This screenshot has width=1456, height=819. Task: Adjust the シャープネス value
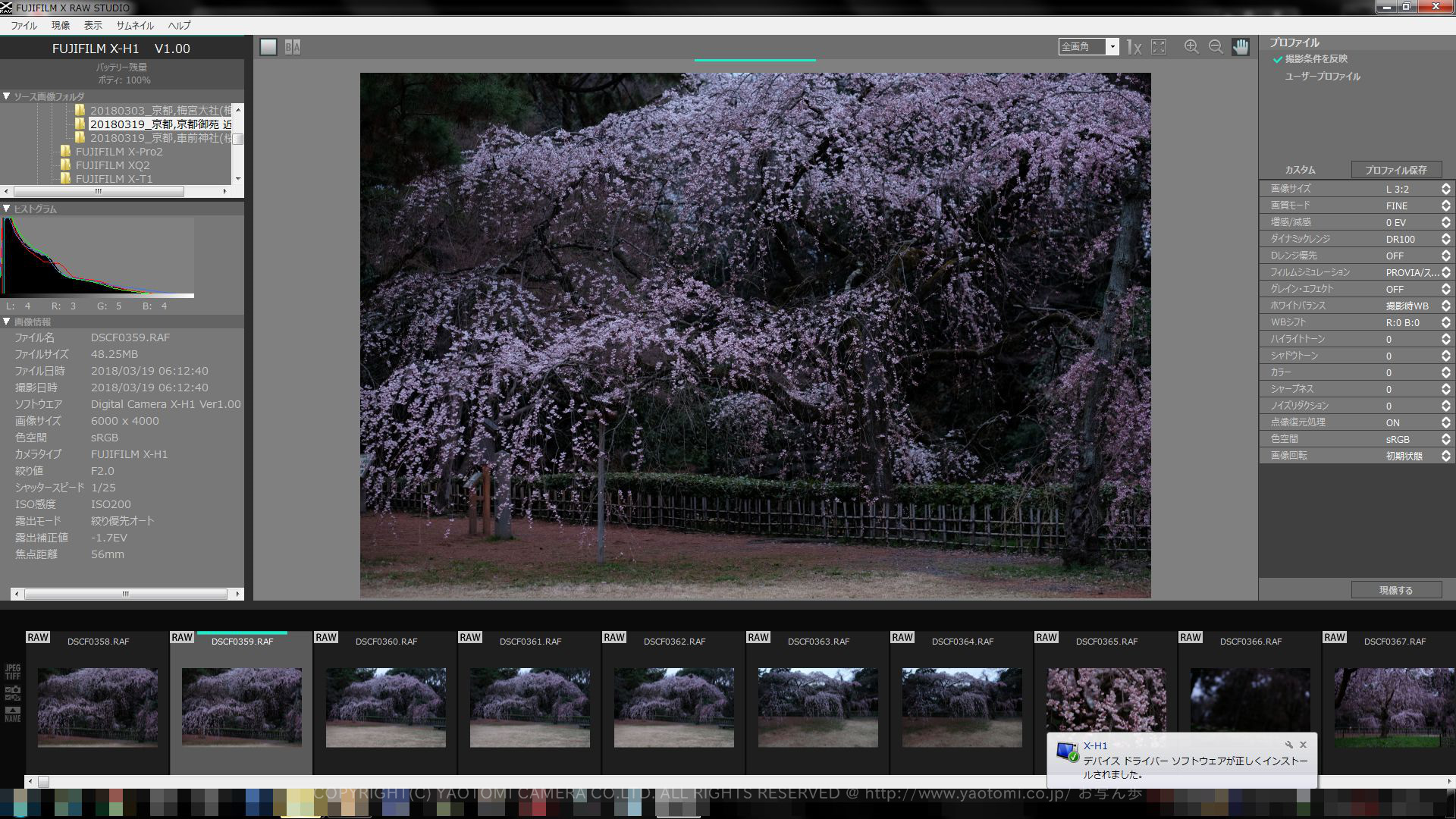click(x=1357, y=389)
